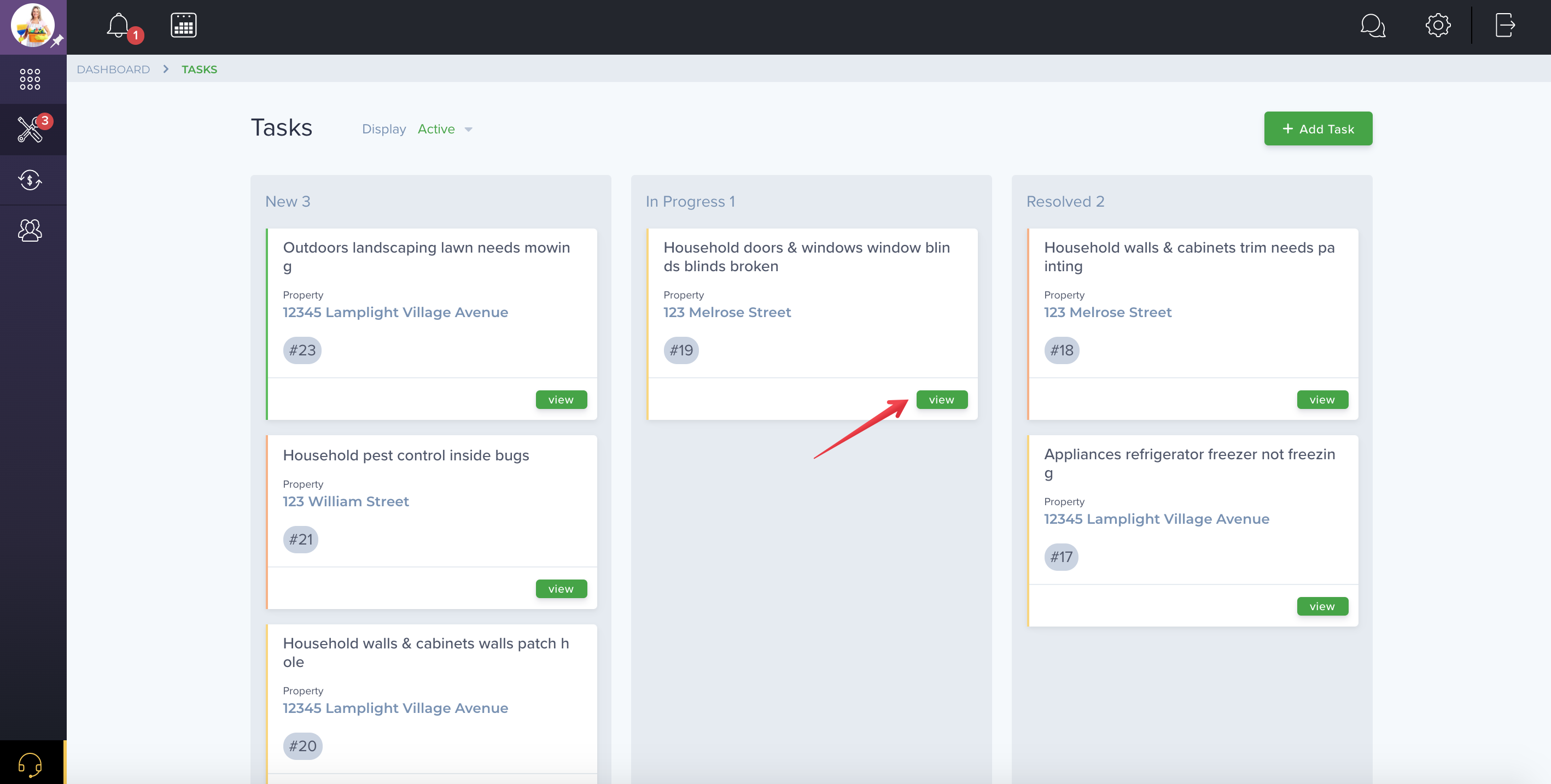This screenshot has height=784, width=1551.
Task: View task #19 blinds broken
Action: (x=942, y=400)
